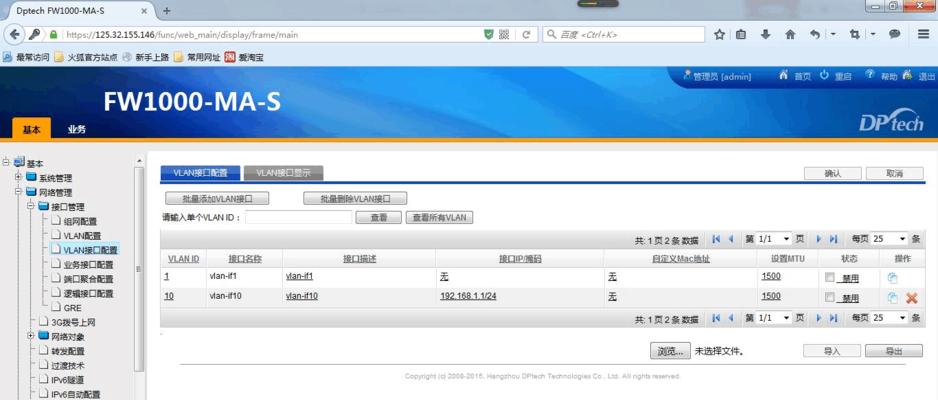The image size is (938, 400).
Task: Click the green shield icon in address bar
Action: (489, 35)
